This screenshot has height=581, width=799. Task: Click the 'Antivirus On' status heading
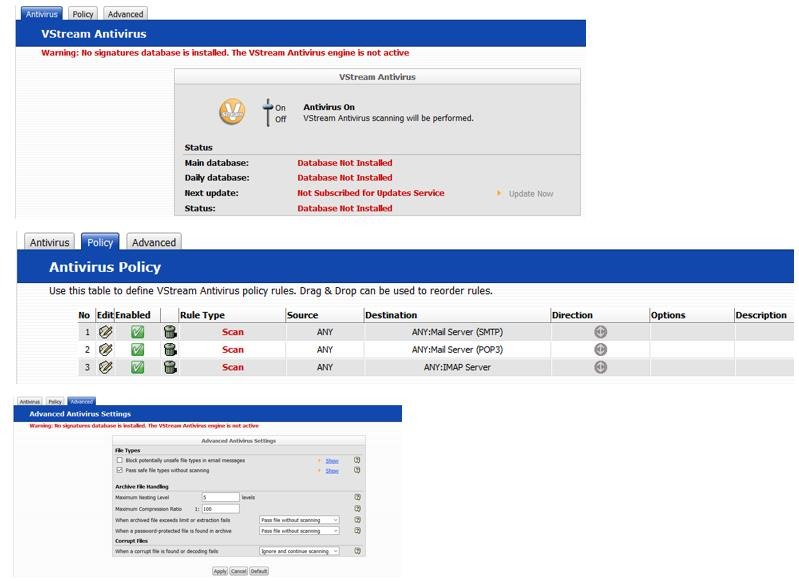pyautogui.click(x=329, y=107)
